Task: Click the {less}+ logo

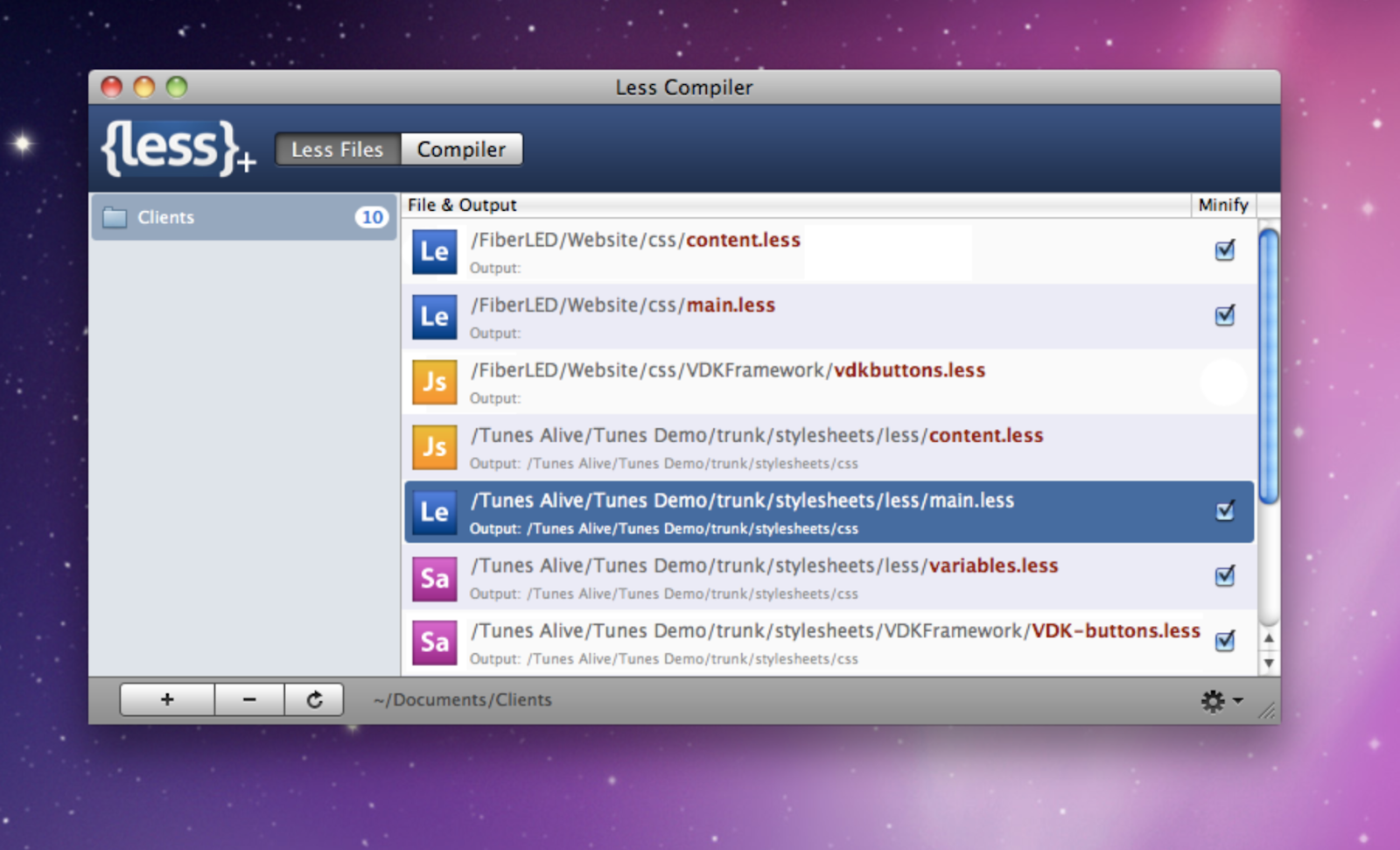Action: (x=178, y=148)
